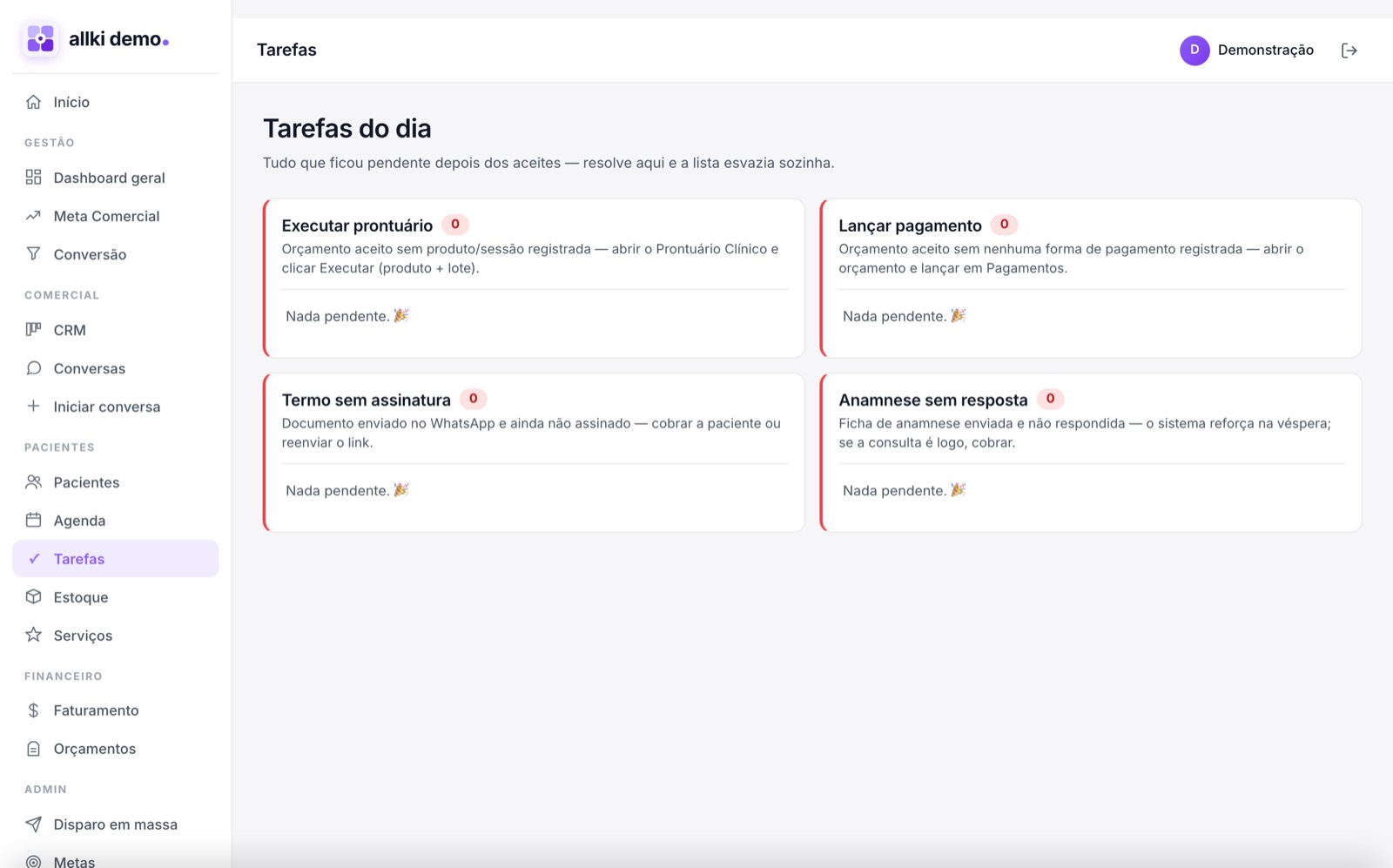This screenshot has height=868, width=1393.
Task: Click the Executar prontuário card title
Action: coord(357,225)
